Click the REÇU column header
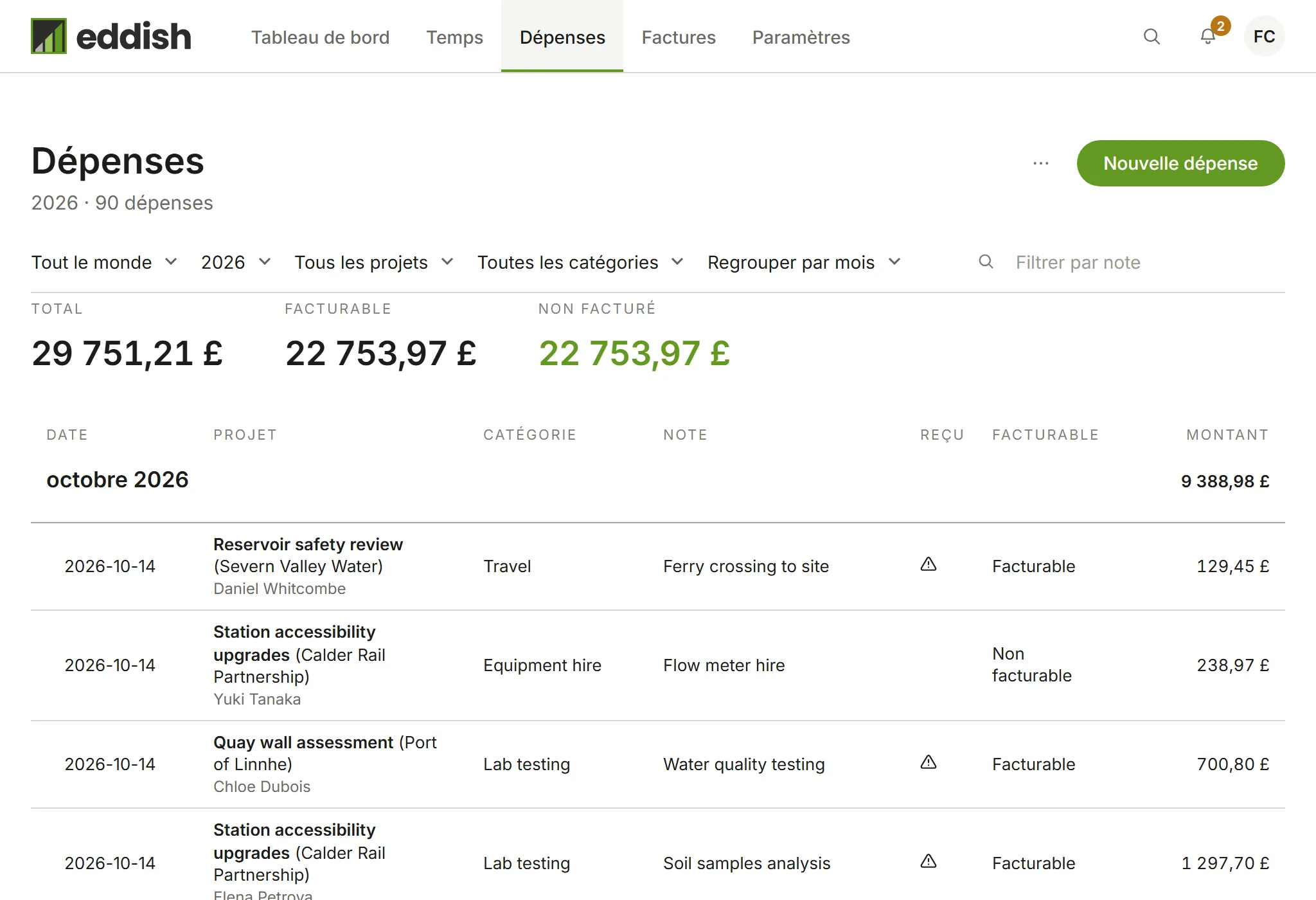Viewport: 1316px width, 900px height. 942,435
